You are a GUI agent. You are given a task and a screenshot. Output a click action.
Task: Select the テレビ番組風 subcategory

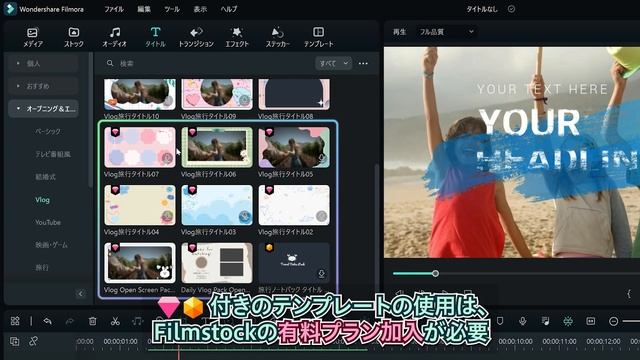(x=53, y=154)
